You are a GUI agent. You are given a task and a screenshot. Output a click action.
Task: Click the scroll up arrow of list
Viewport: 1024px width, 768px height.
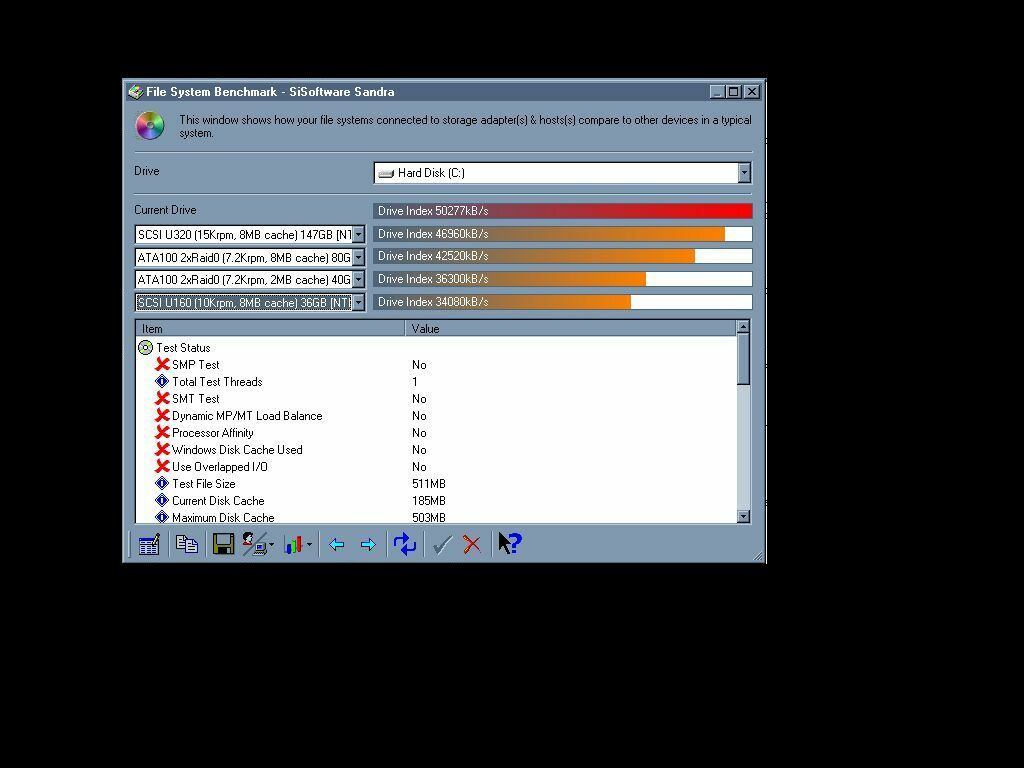coord(743,327)
